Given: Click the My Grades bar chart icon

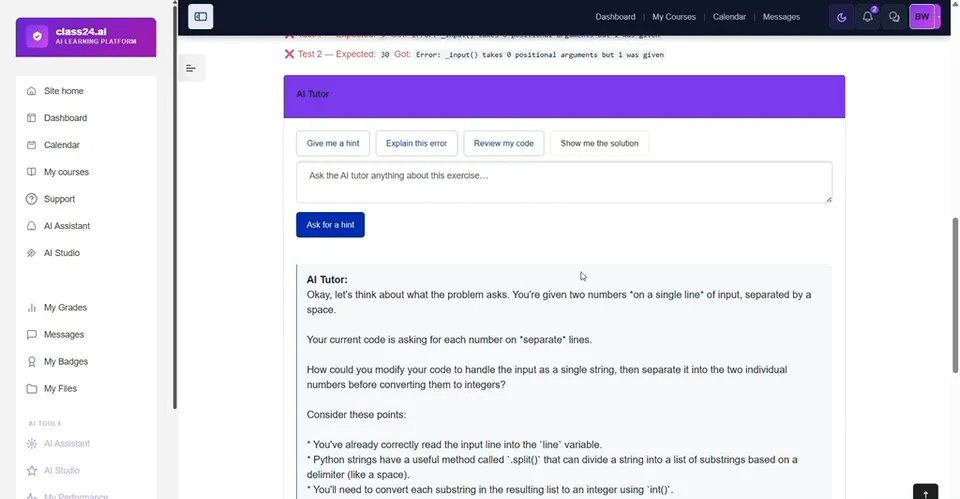Looking at the screenshot, I should 31,308.
